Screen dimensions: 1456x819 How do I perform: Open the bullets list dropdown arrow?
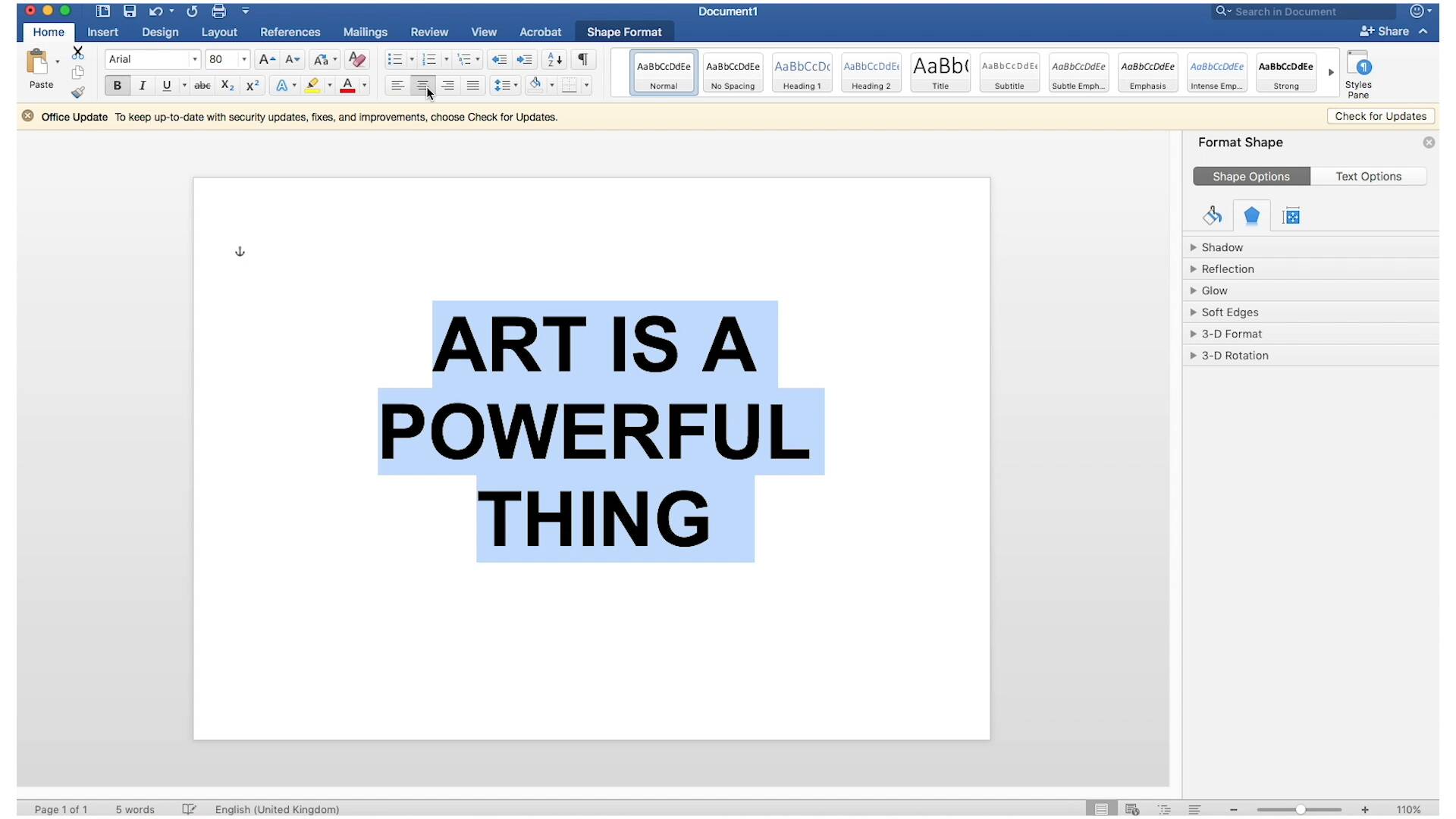click(x=412, y=59)
